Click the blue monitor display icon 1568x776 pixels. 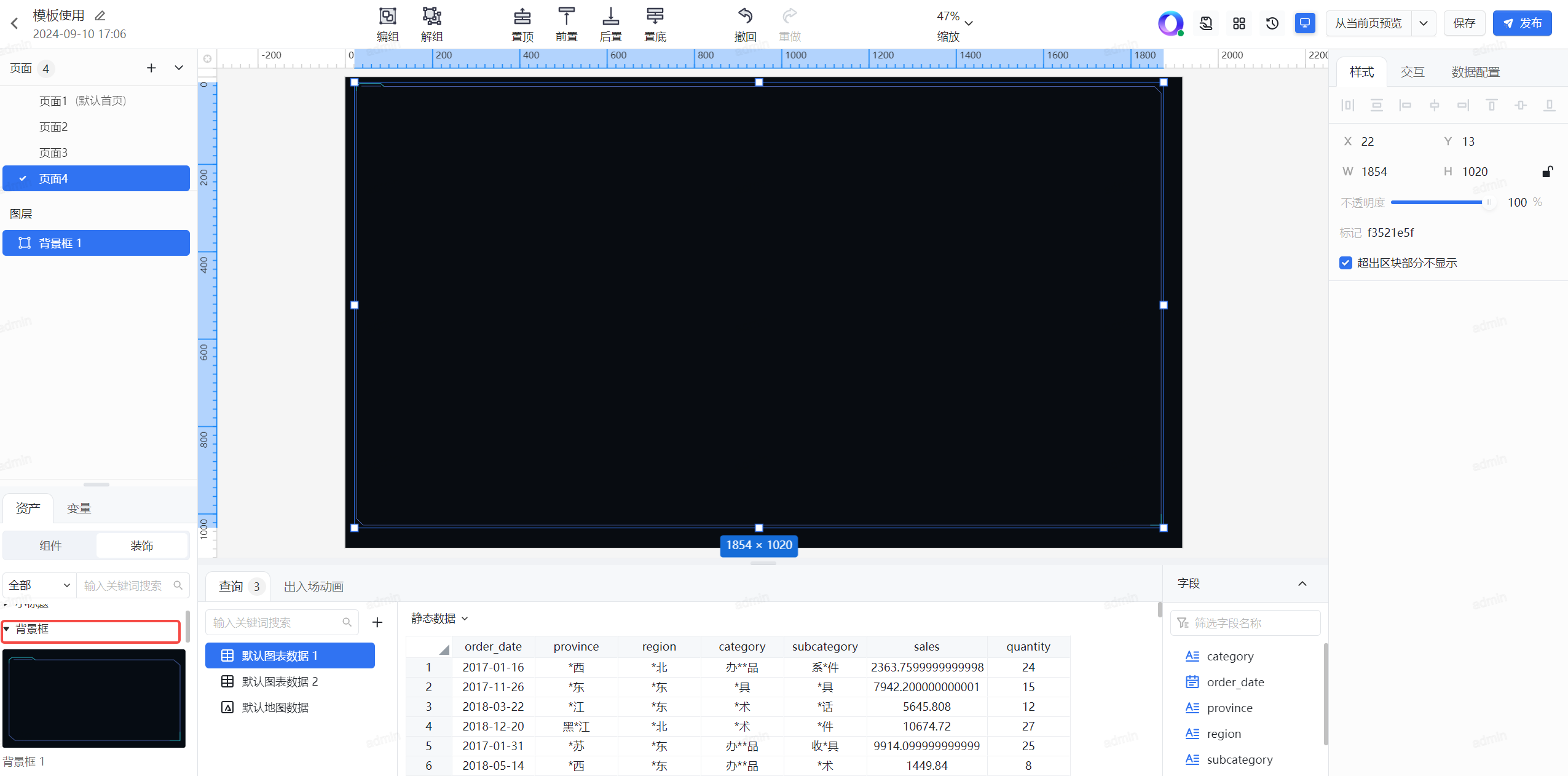pos(1305,23)
